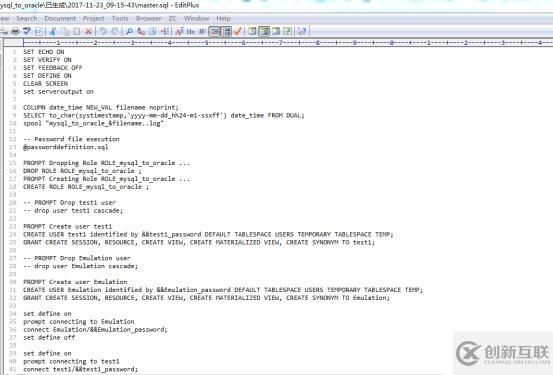This screenshot has width=553, height=375.
Task: Run the spell check toolbar icon
Action: point(27,31)
